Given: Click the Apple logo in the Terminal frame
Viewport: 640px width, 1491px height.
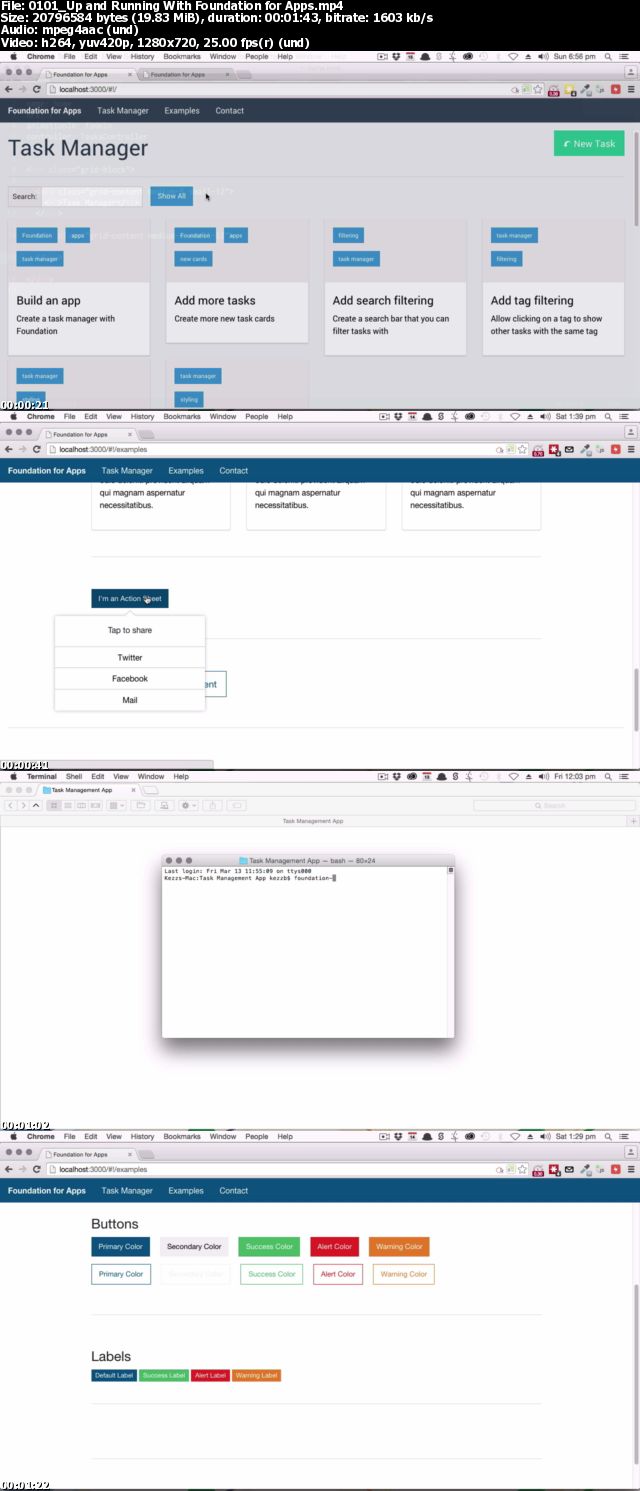Looking at the screenshot, I should click(14, 777).
